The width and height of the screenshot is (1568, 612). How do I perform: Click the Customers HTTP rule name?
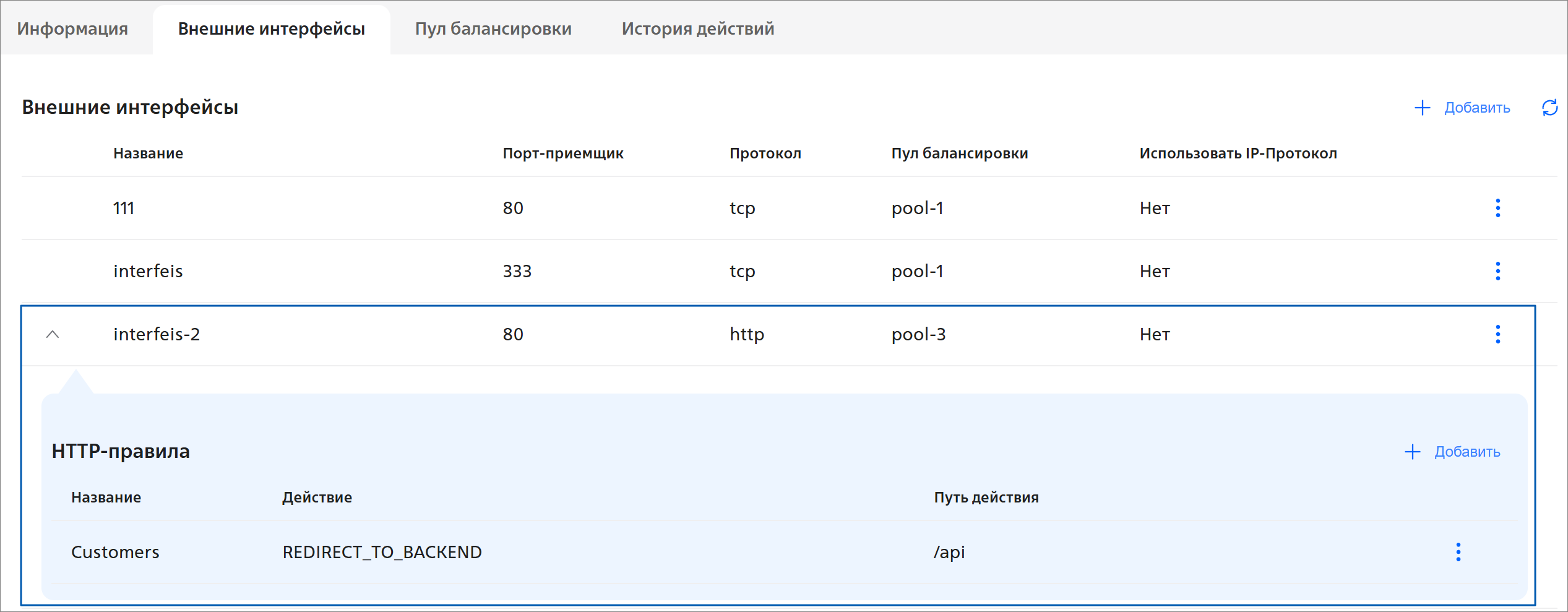tap(115, 552)
